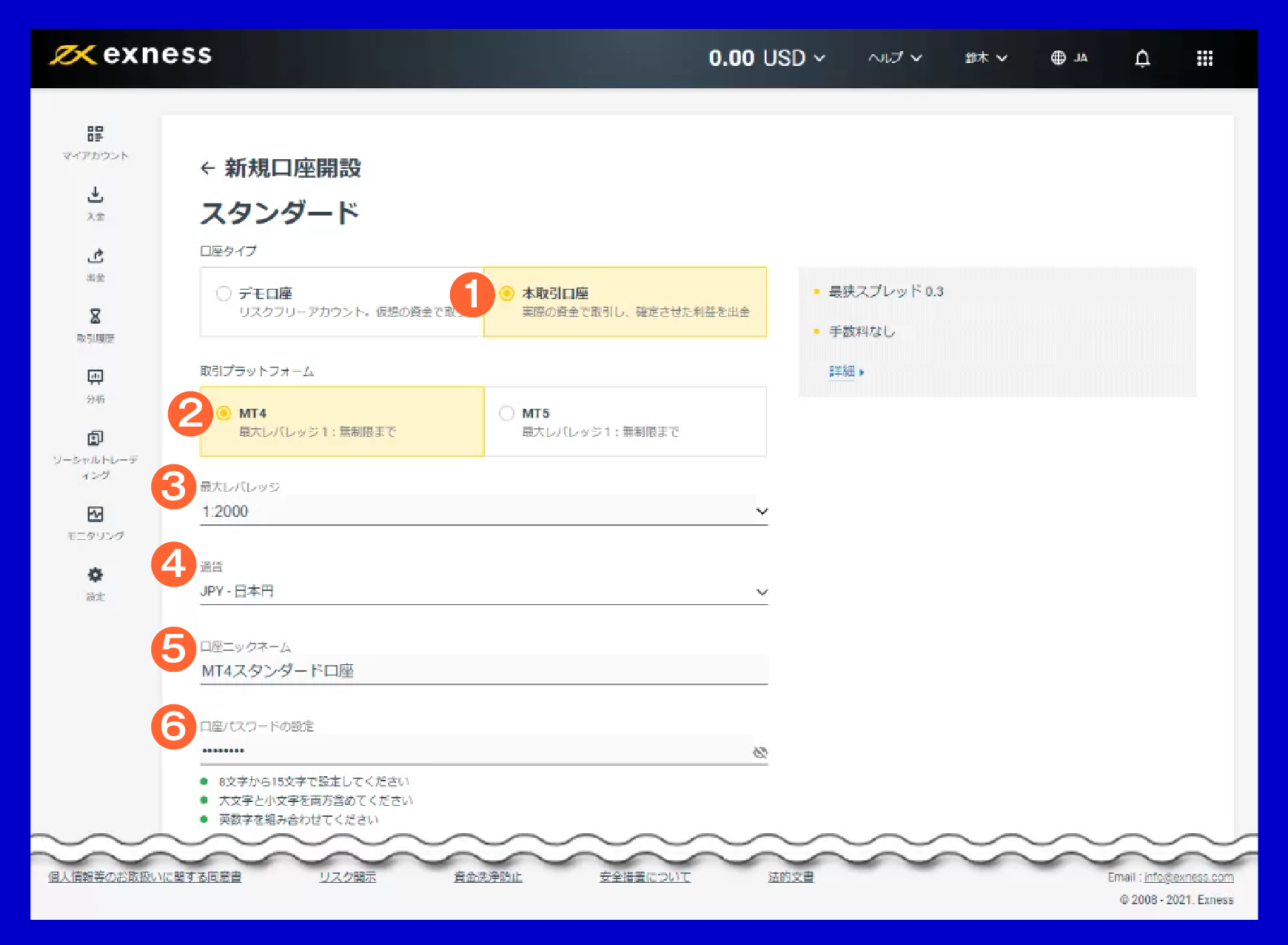Choose the MT4 platform radio
This screenshot has width=1288, height=945.
[224, 413]
